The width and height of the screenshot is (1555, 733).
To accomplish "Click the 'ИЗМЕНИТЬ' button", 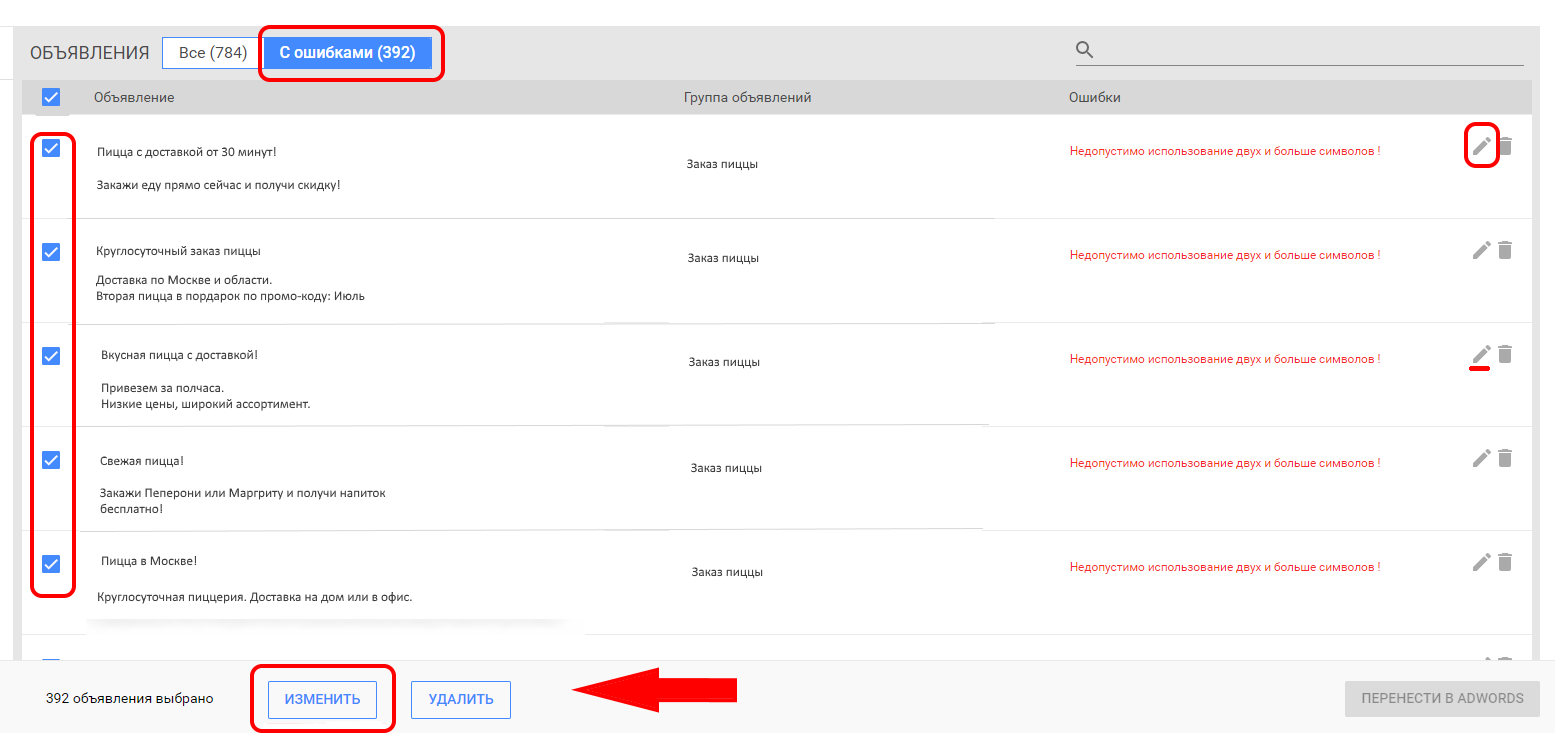I will [322, 699].
